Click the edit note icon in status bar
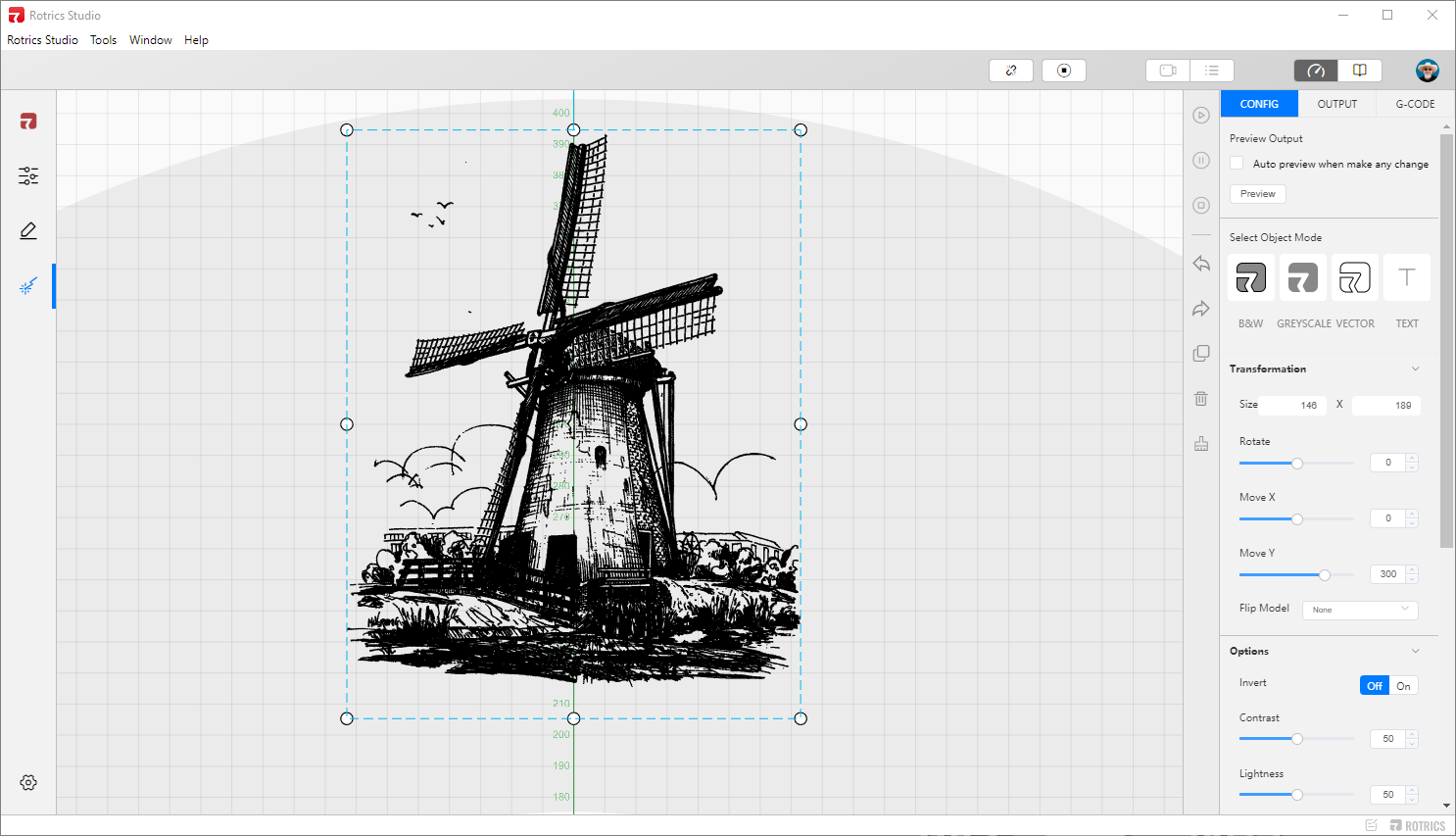The height and width of the screenshot is (836, 1456). click(x=1372, y=825)
